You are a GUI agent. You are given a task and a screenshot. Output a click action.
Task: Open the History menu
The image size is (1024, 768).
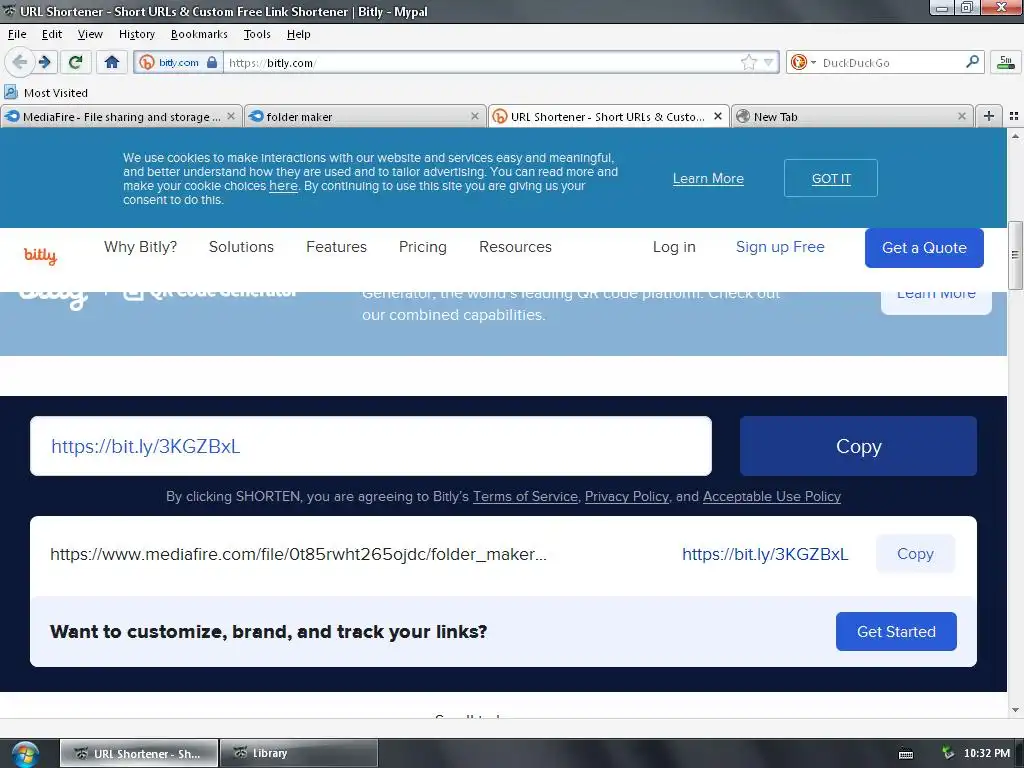(136, 34)
